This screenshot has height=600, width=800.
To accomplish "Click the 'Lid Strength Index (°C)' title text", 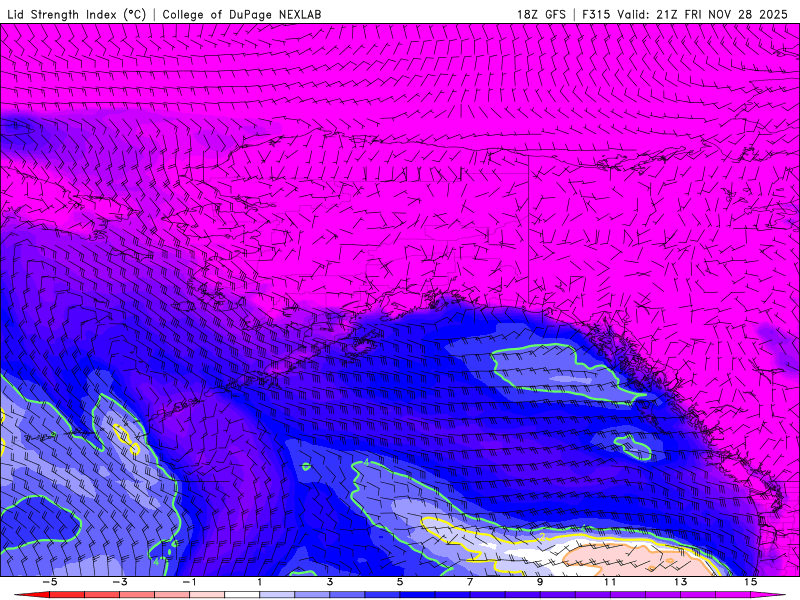I will click(77, 14).
